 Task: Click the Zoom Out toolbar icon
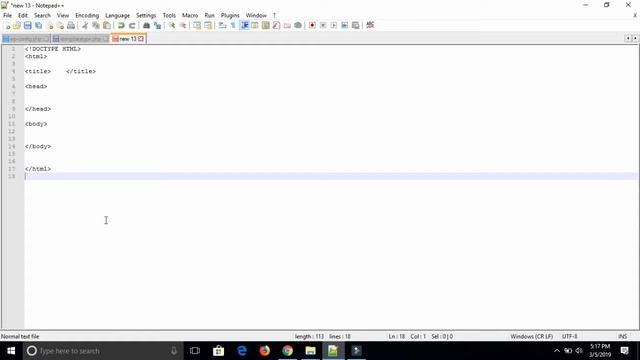click(183, 25)
